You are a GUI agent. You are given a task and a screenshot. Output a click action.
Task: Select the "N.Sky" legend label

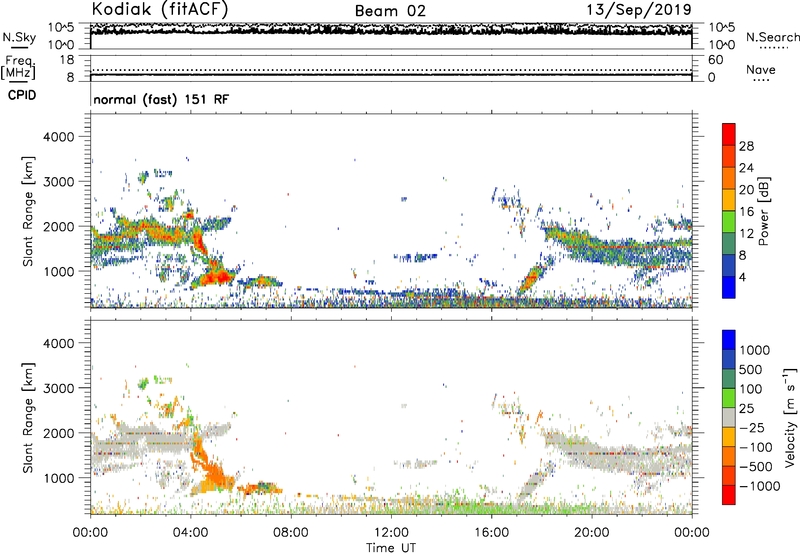(x=19, y=37)
